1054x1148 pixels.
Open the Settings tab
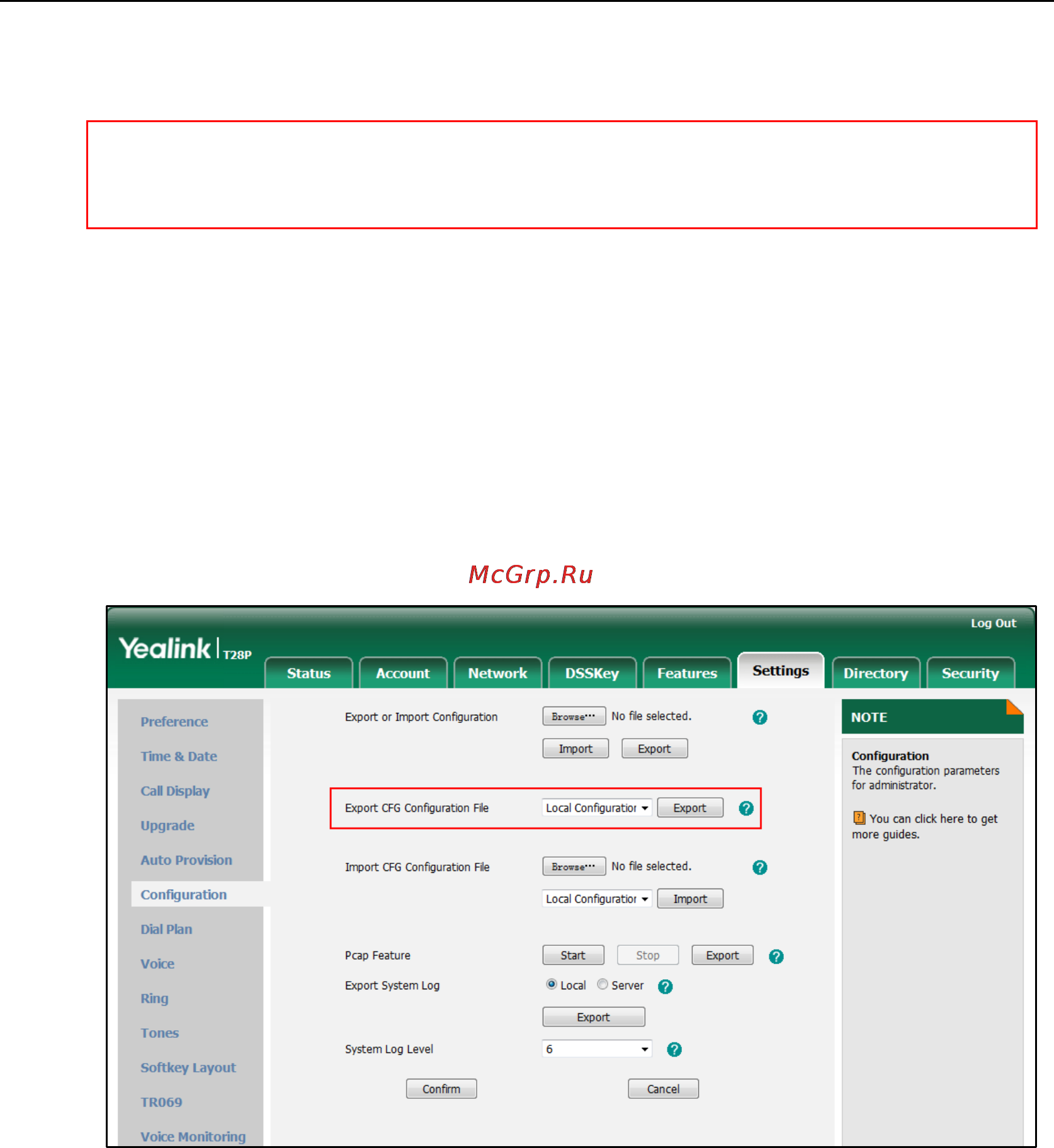(x=781, y=671)
